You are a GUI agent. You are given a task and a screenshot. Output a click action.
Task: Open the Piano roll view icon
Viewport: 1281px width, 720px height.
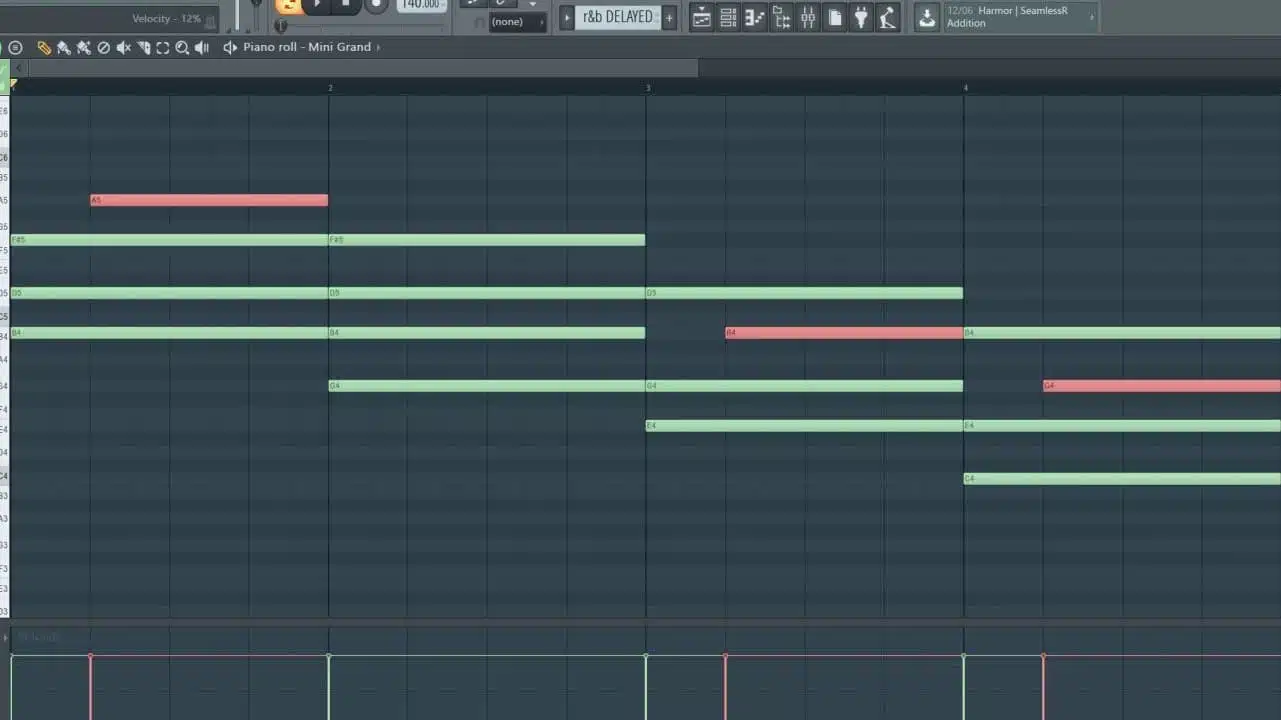coord(755,16)
